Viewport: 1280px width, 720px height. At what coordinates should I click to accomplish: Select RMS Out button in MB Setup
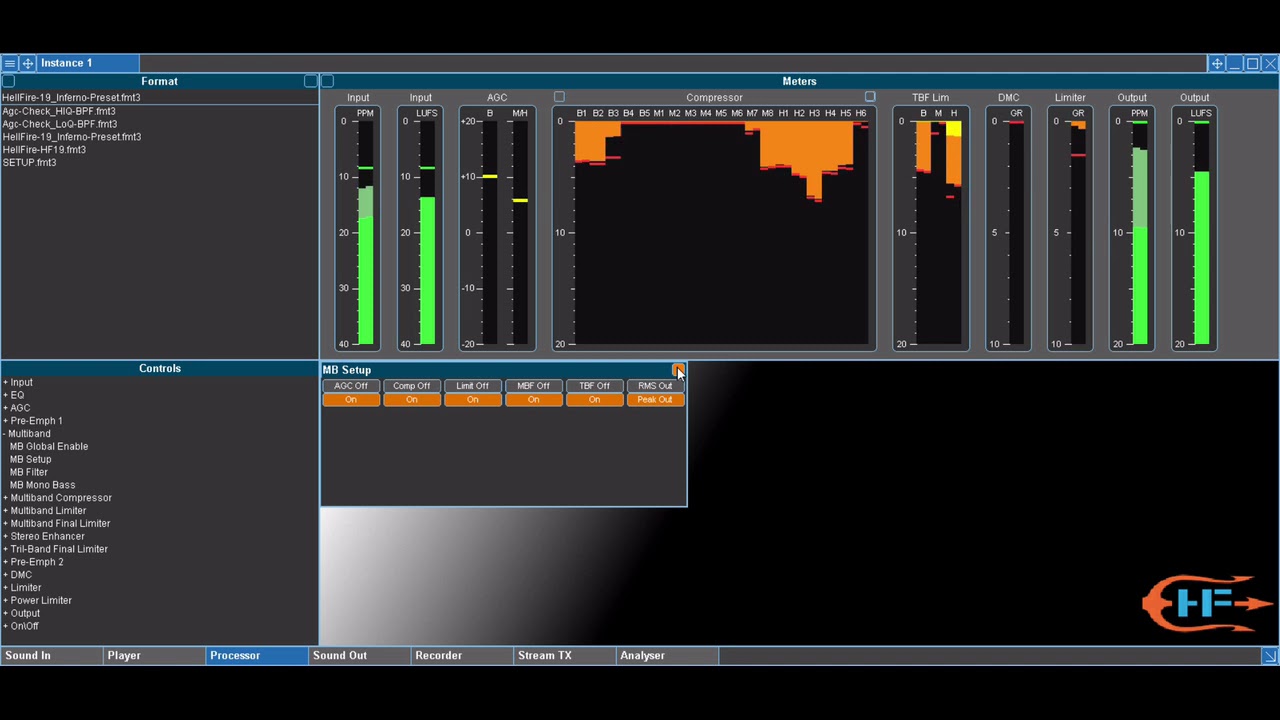pyautogui.click(x=656, y=386)
